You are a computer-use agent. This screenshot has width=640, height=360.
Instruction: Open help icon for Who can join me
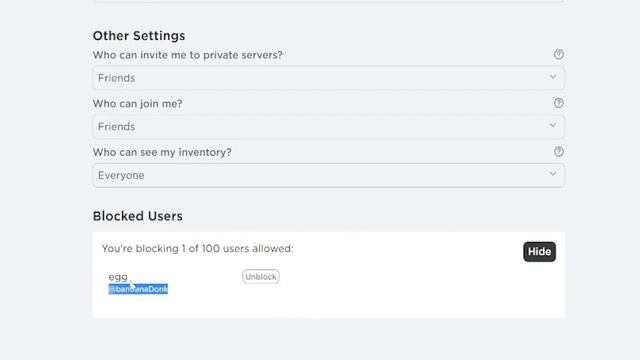pyautogui.click(x=558, y=103)
